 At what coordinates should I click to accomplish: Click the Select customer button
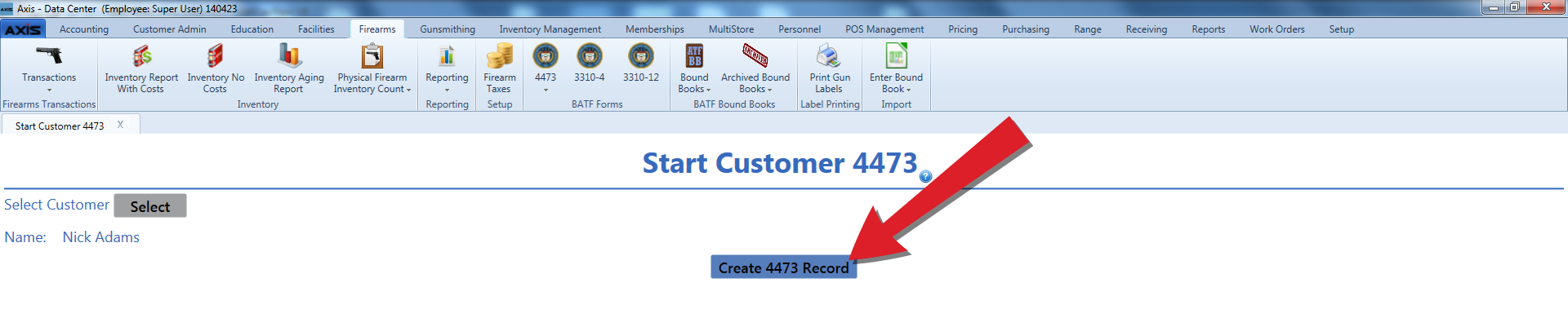150,206
